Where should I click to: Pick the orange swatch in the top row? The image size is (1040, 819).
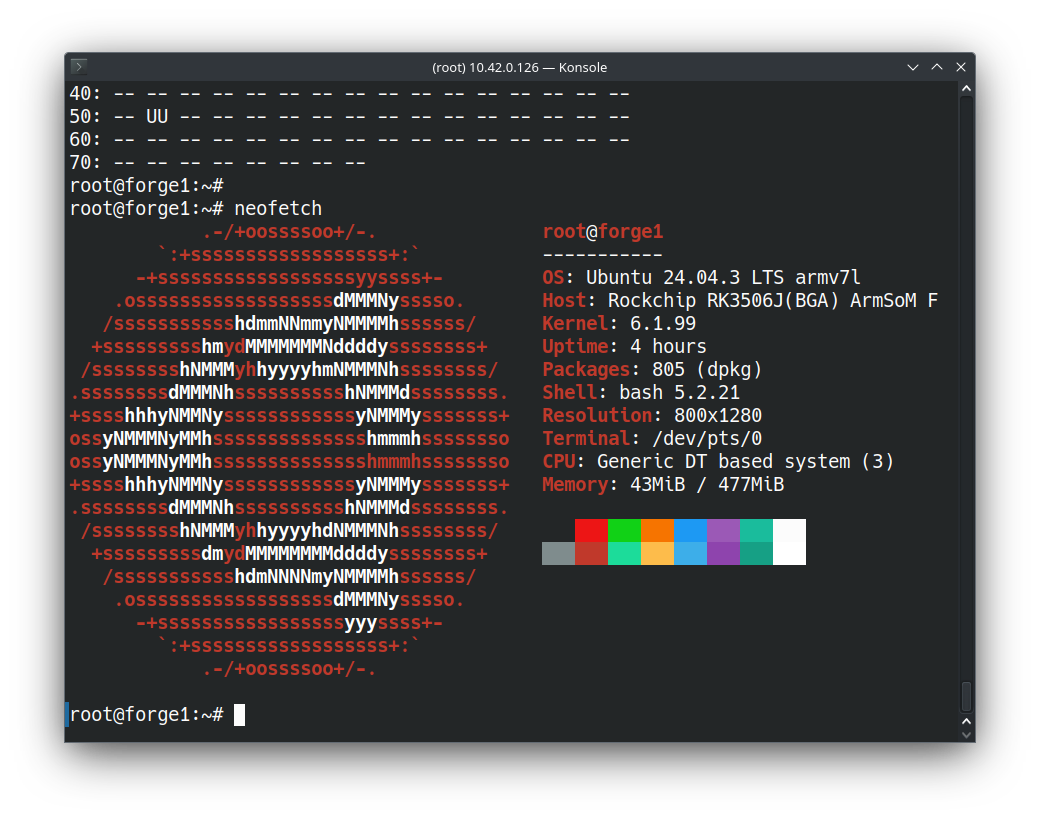pyautogui.click(x=657, y=530)
